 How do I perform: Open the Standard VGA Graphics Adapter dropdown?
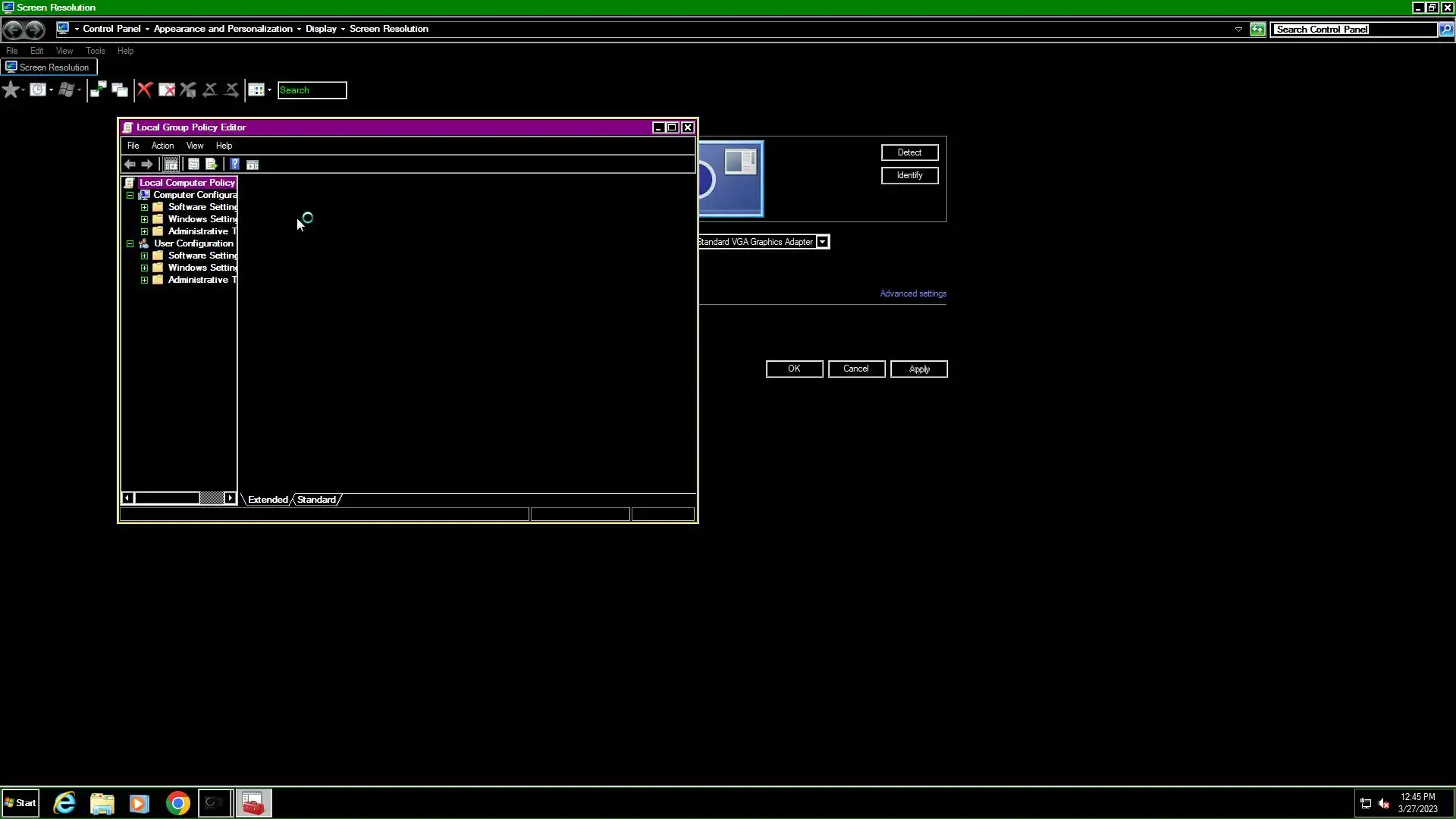822,242
